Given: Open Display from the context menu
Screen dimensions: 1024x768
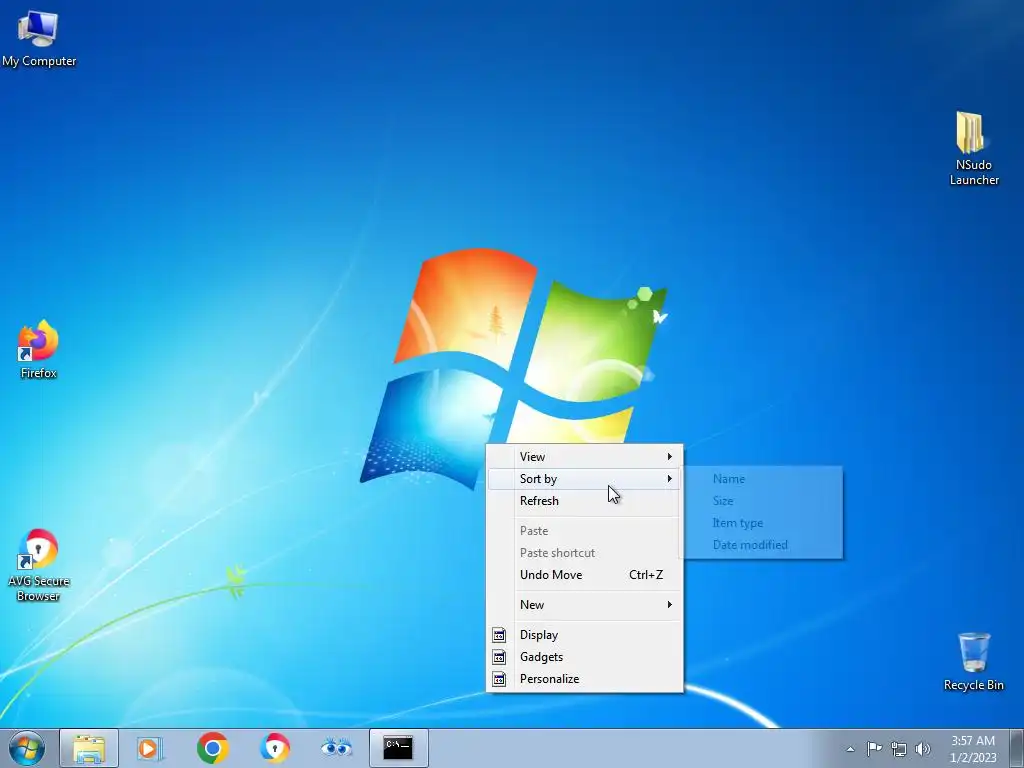Looking at the screenshot, I should coord(585,635).
